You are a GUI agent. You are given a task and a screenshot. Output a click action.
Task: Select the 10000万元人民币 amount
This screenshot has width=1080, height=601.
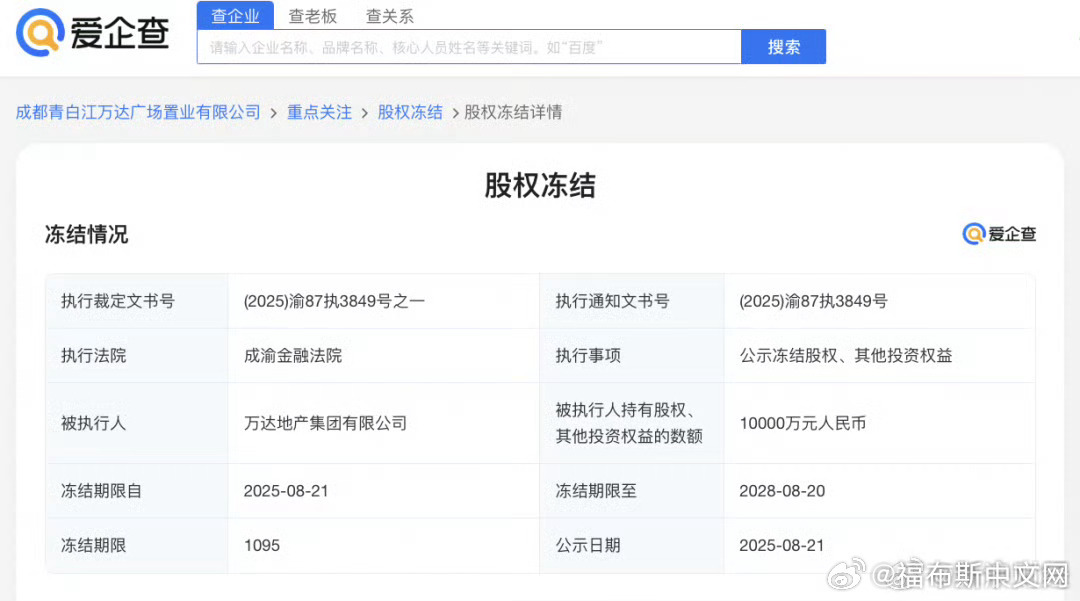[802, 423]
